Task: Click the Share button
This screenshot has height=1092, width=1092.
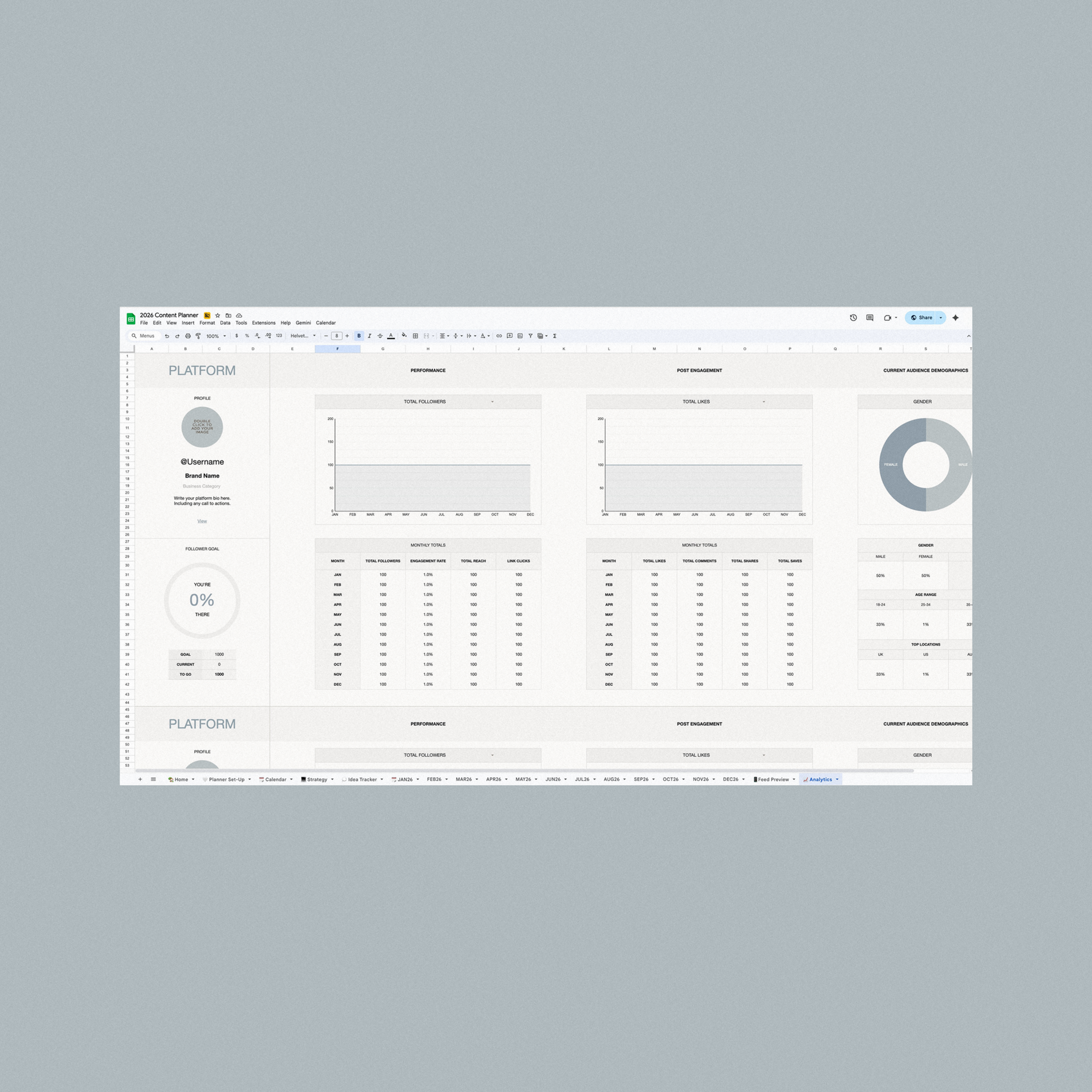Action: click(921, 318)
